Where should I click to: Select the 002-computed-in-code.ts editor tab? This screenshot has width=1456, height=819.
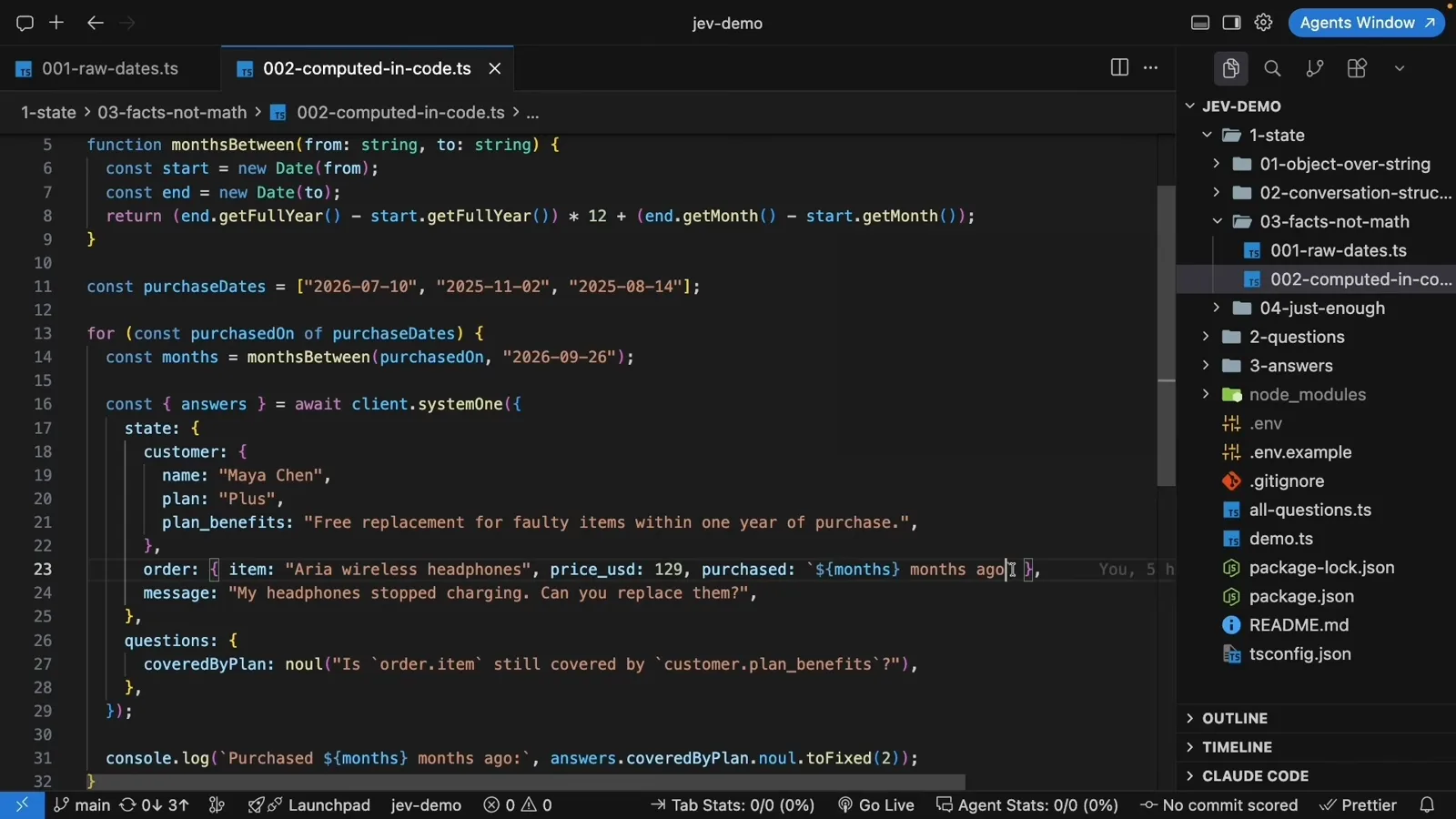tap(367, 68)
